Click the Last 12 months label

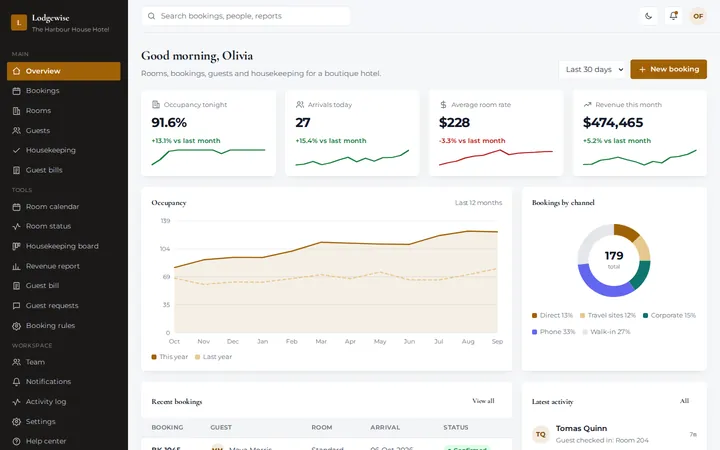(x=478, y=203)
